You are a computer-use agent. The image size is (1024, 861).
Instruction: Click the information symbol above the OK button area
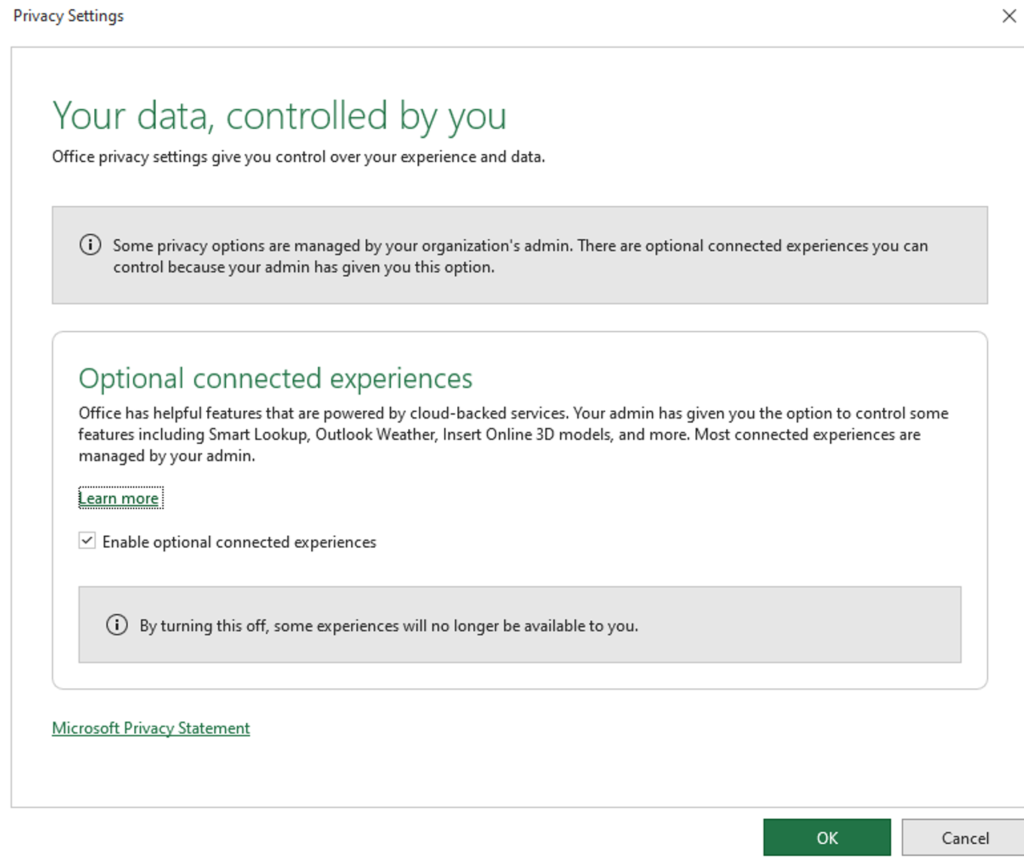117,624
